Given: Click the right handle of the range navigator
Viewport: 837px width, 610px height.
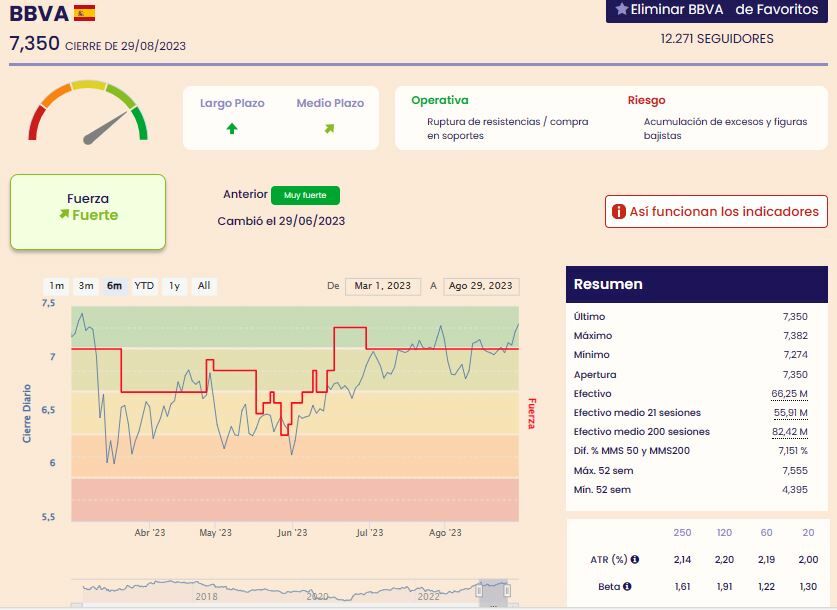Looking at the screenshot, I should (507, 590).
